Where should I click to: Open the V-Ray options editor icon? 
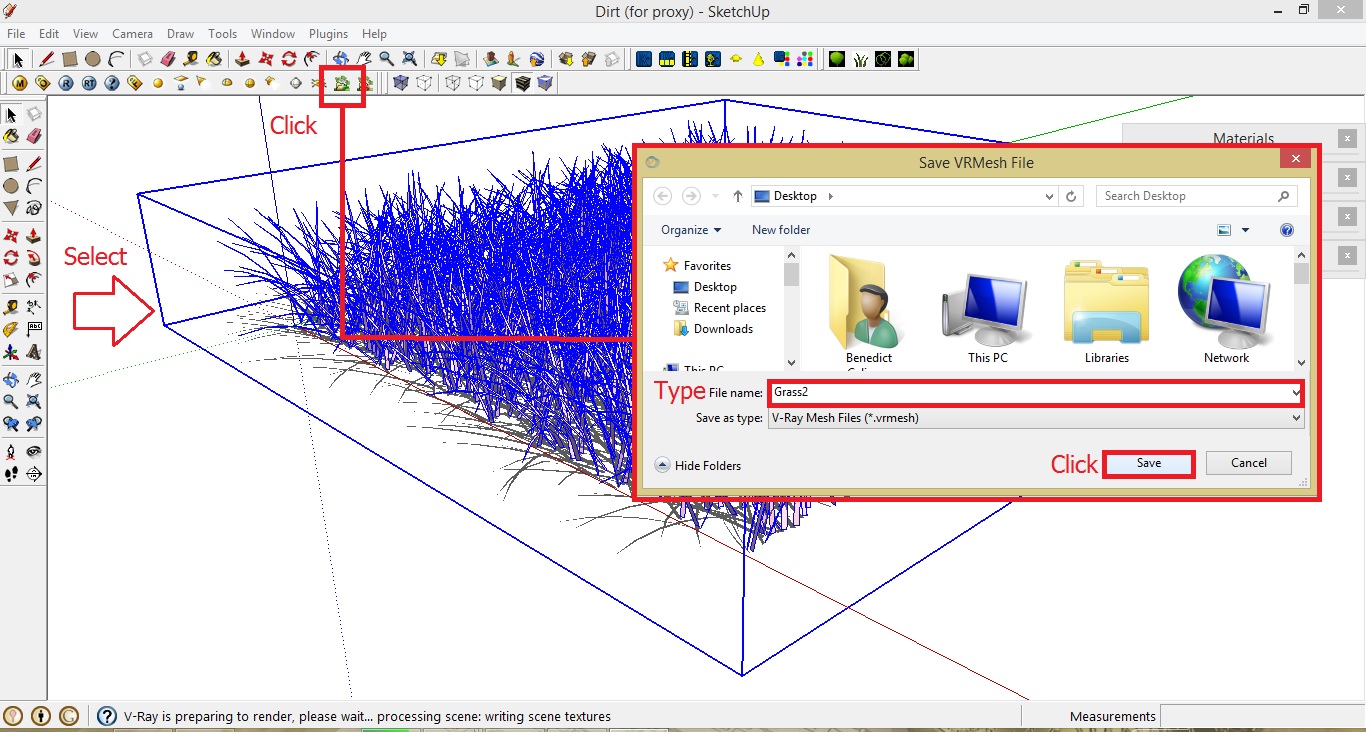[43, 83]
